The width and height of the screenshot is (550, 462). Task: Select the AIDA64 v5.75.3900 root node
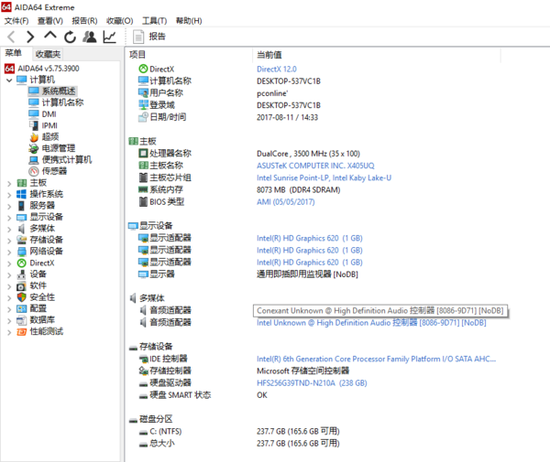pyautogui.click(x=48, y=68)
